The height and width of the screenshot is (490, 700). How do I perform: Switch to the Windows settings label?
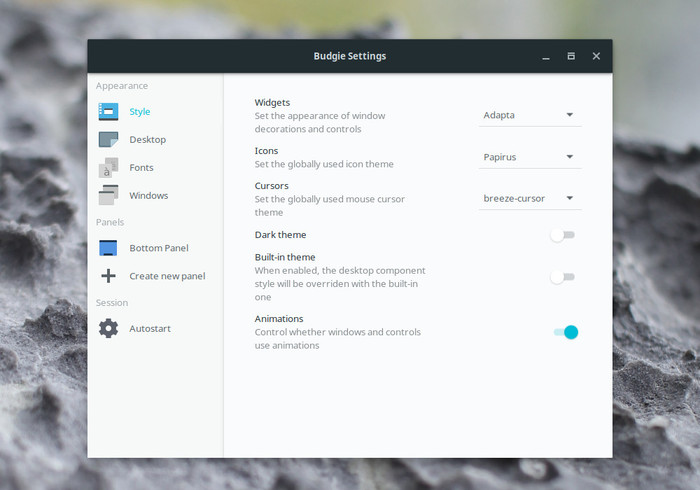(x=149, y=195)
